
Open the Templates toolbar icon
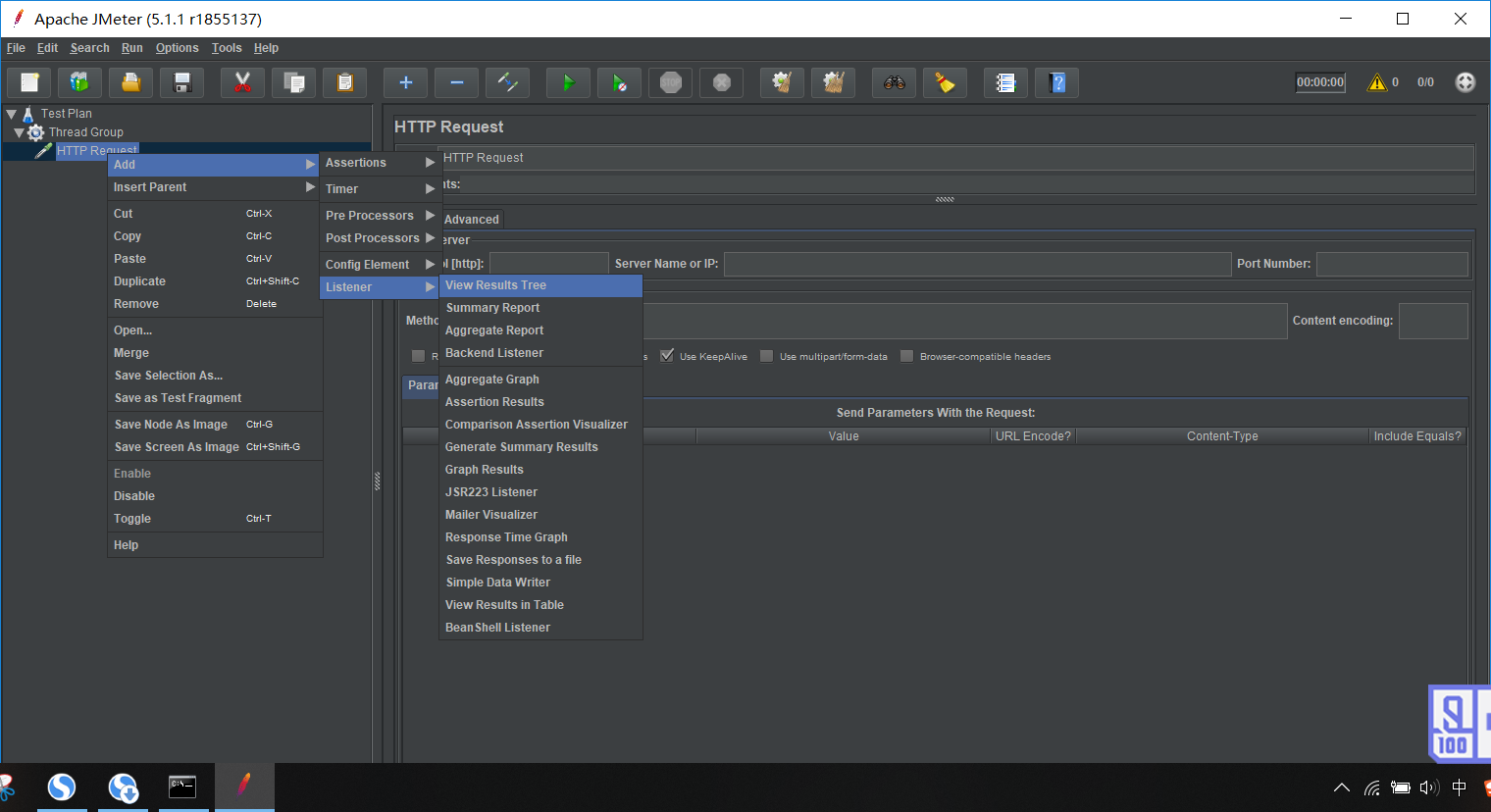79,83
